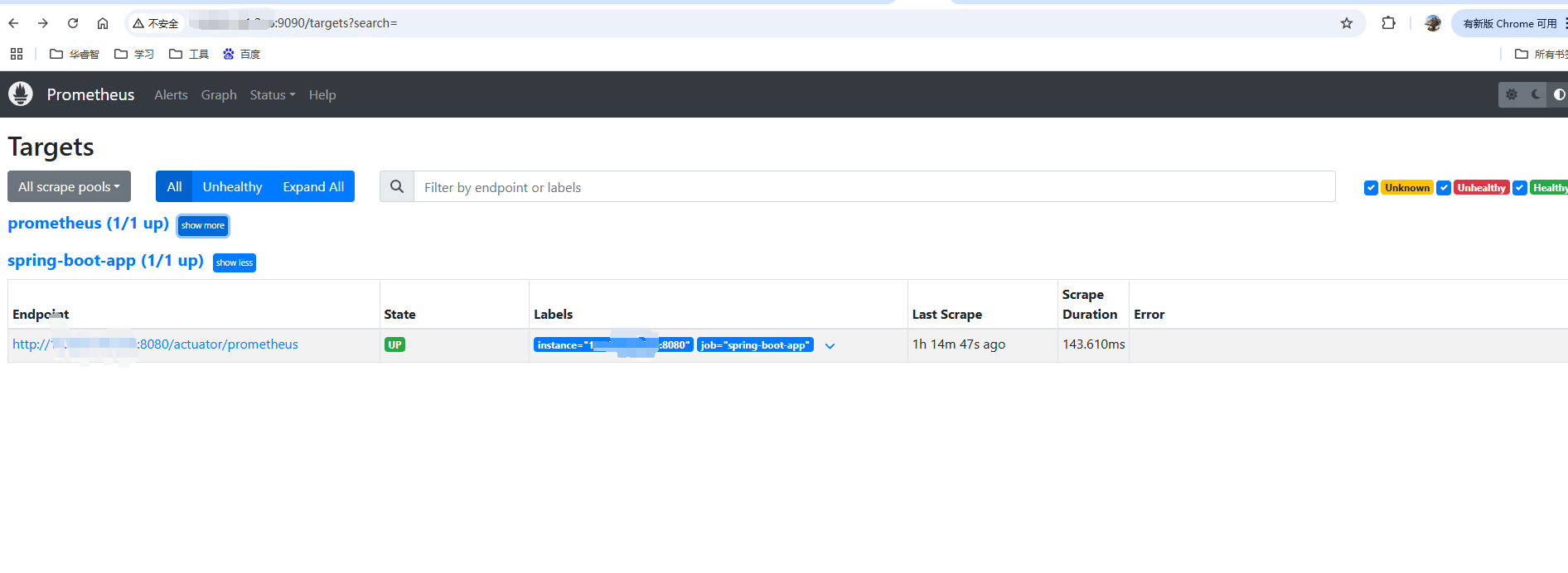Open the Alerts page
Image resolution: width=1568 pixels, height=573 pixels.
[x=171, y=95]
